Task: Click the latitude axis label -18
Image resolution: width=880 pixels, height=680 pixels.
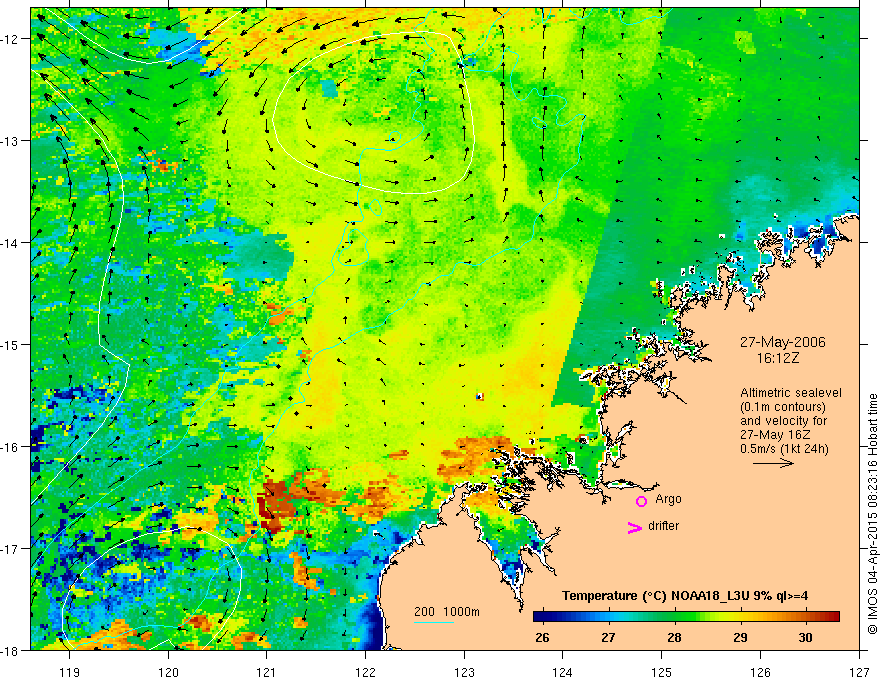Action: (x=10, y=651)
